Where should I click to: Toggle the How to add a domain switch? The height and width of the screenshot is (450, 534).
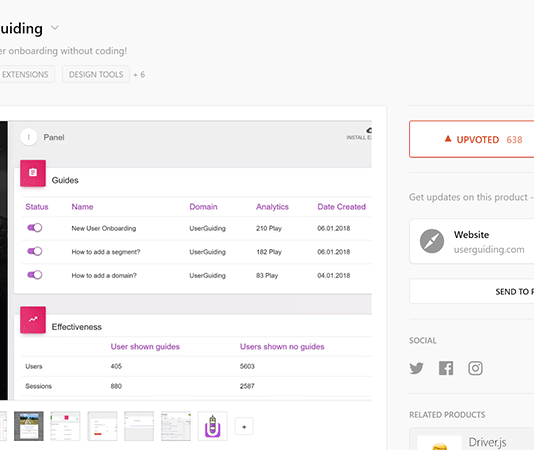35,275
